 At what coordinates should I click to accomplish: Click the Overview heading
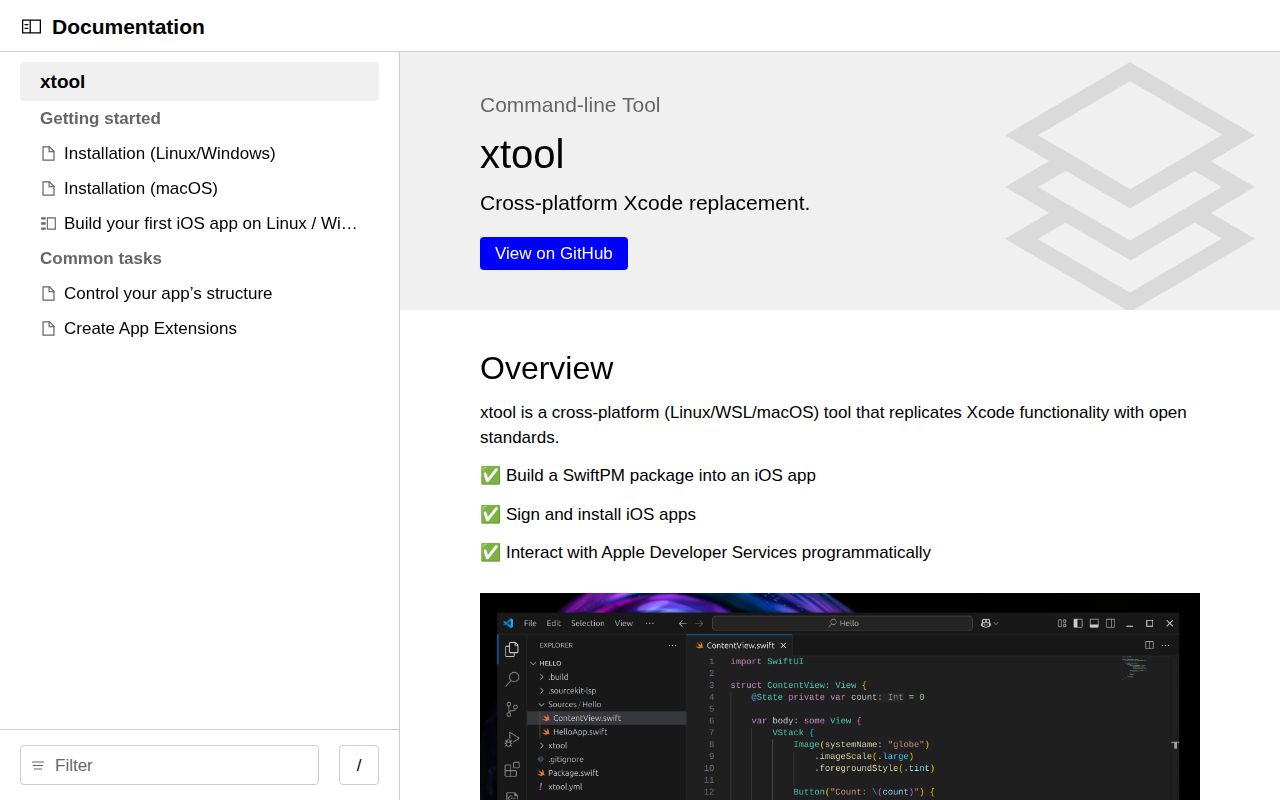[546, 368]
